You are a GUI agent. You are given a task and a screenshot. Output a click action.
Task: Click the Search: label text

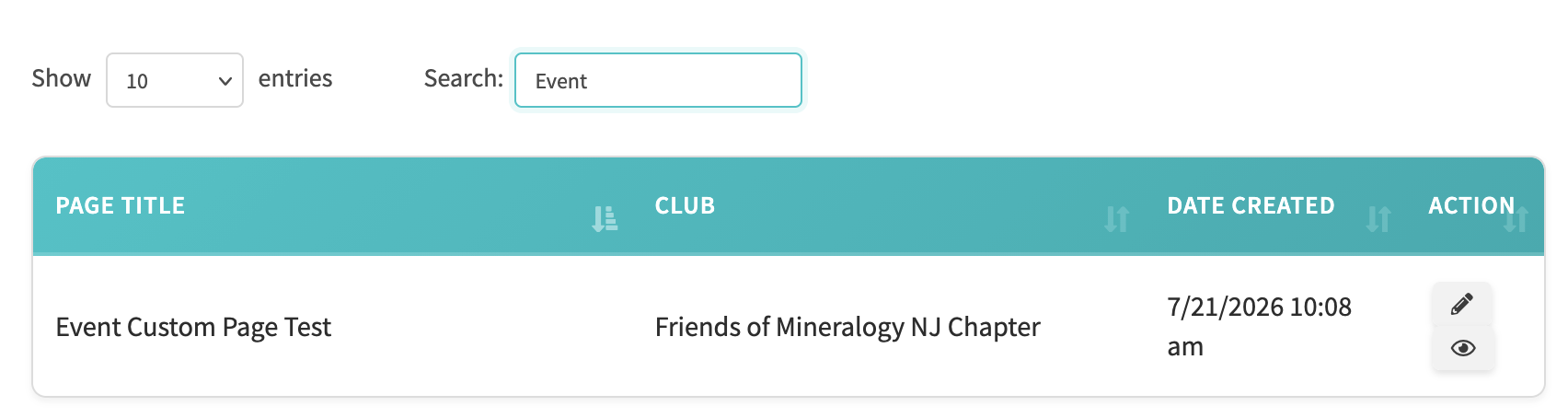464,78
